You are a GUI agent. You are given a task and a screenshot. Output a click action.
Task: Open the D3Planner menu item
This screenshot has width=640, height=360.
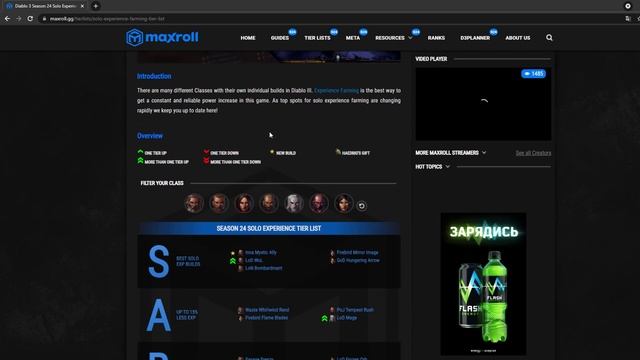[x=475, y=38]
